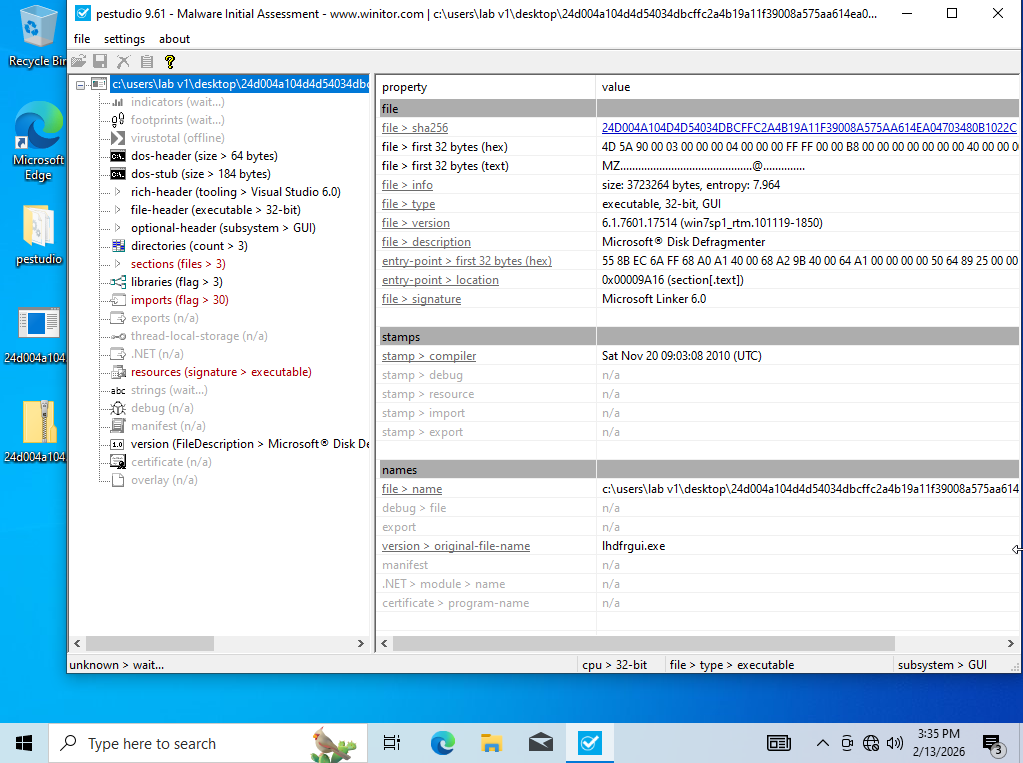Click the version 1.0 node icon

click(x=117, y=444)
